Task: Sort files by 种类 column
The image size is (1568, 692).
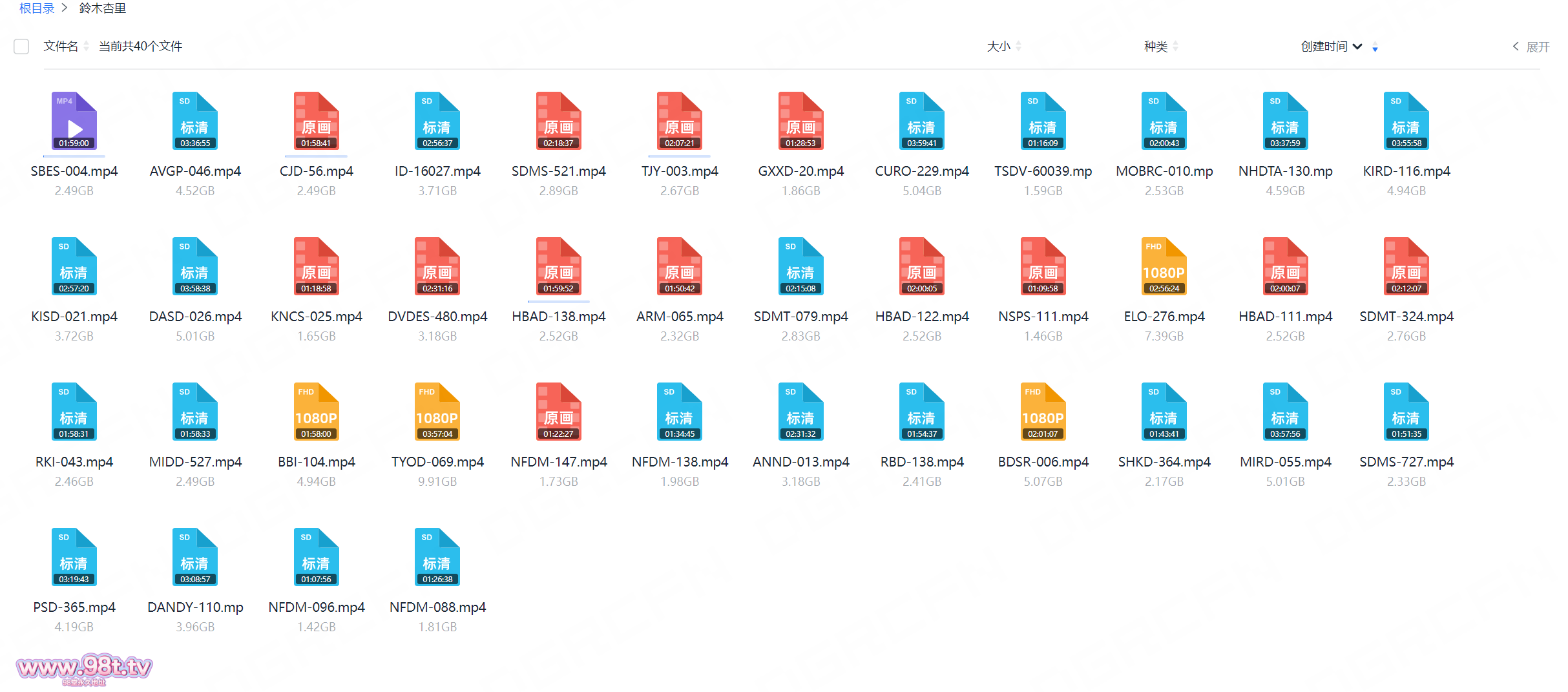Action: pos(1156,47)
